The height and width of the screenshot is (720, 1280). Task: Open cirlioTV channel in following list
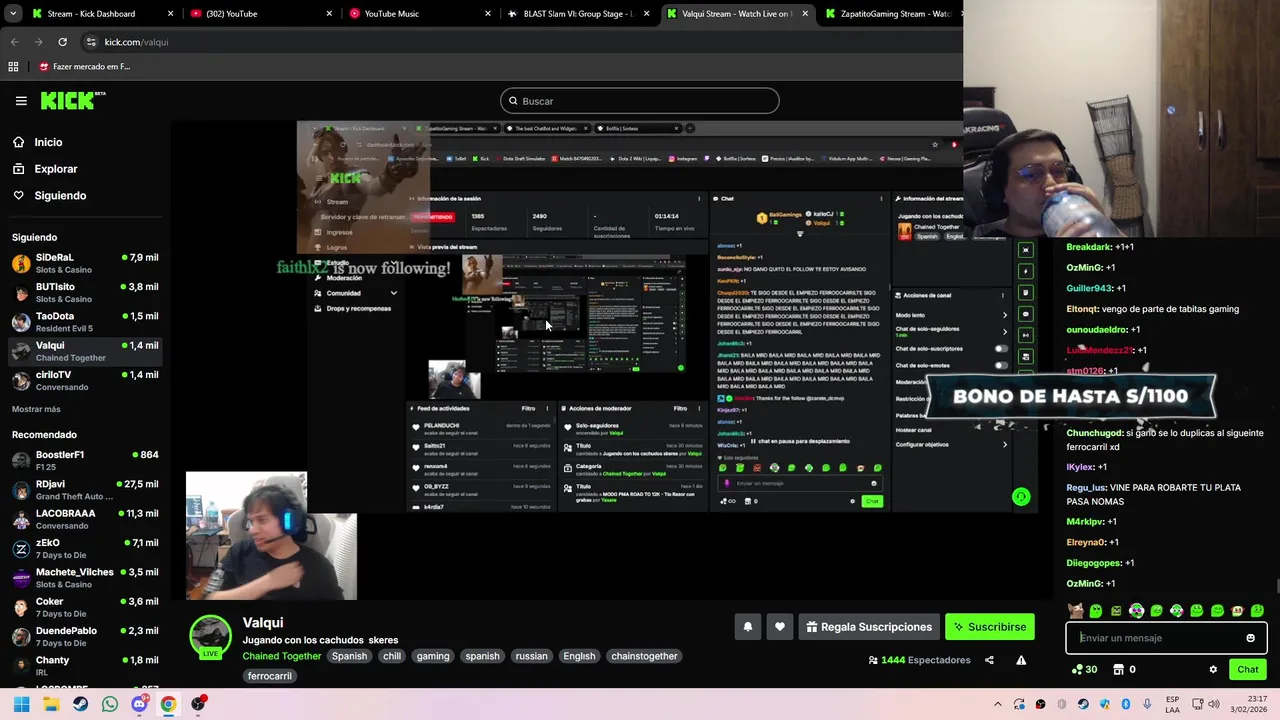click(x=85, y=380)
